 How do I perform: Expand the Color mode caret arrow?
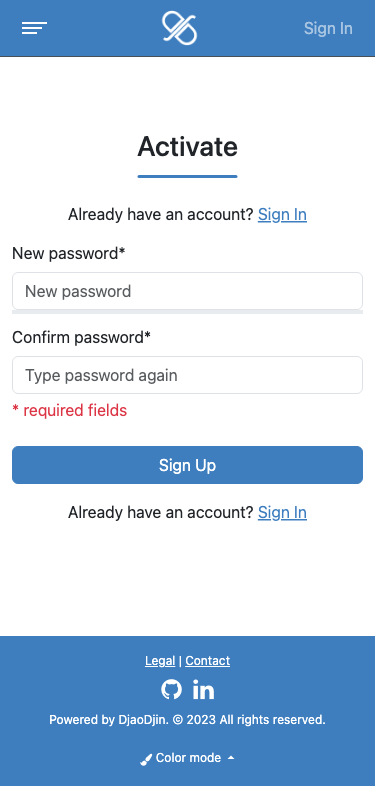pyautogui.click(x=231, y=758)
